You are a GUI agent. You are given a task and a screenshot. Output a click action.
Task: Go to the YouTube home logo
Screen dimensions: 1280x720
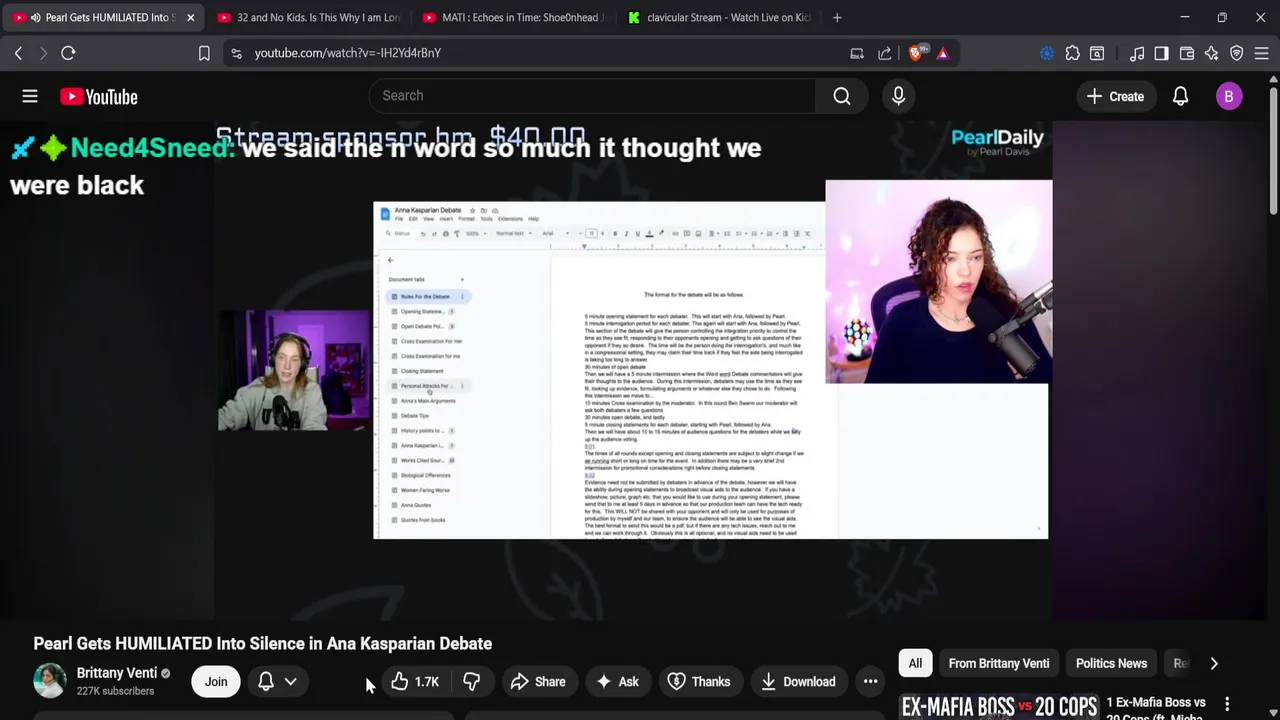98,96
